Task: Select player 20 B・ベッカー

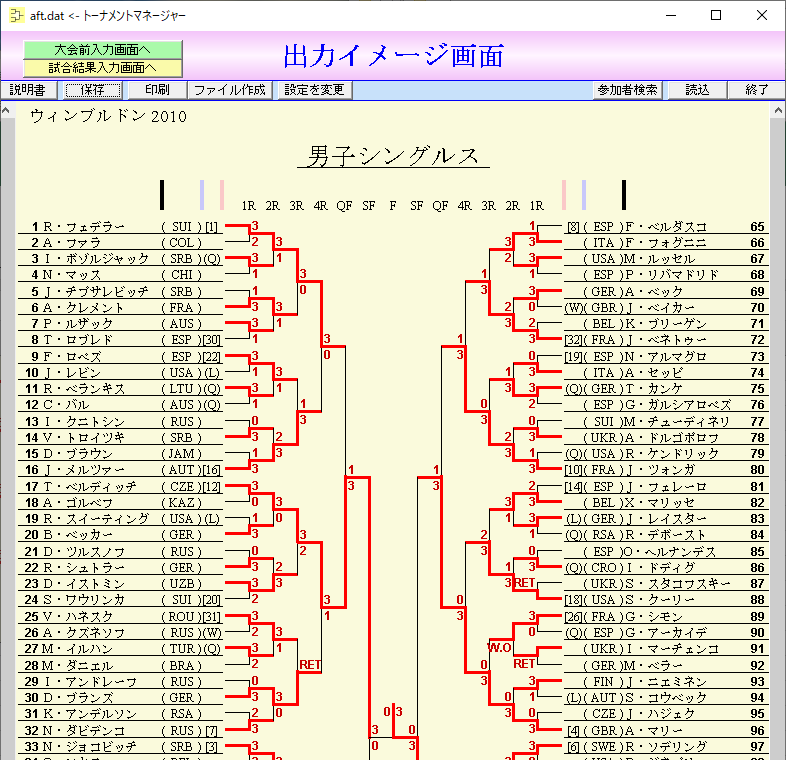Action: pos(120,534)
